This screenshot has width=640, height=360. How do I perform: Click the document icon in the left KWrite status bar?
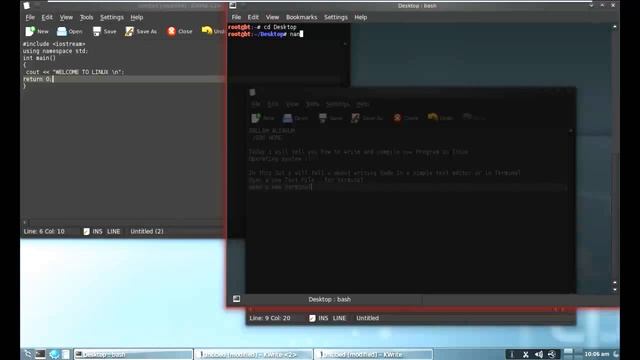87,231
